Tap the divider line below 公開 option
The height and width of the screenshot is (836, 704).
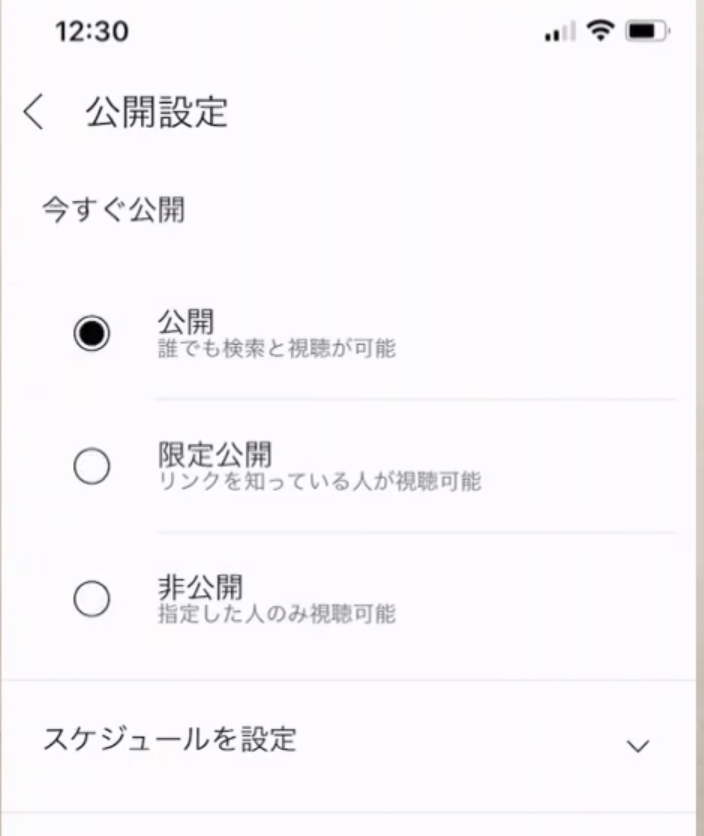tap(417, 399)
